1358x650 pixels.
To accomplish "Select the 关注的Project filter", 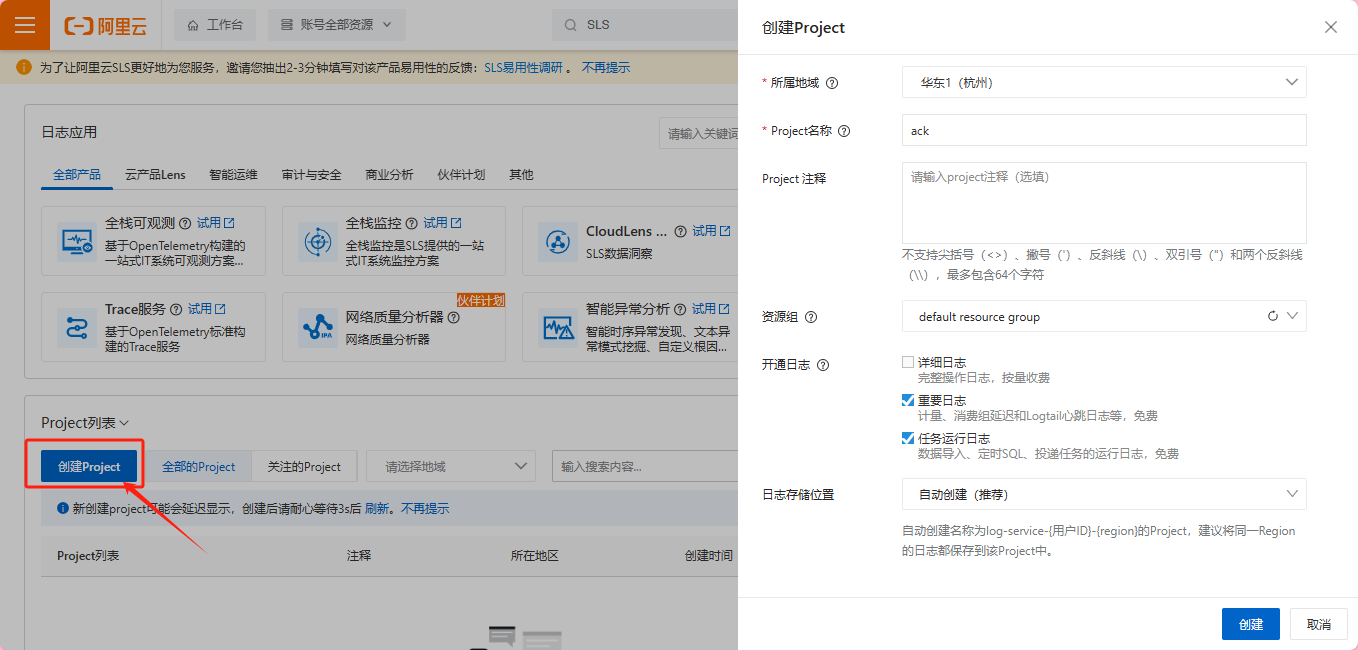I will [x=304, y=467].
